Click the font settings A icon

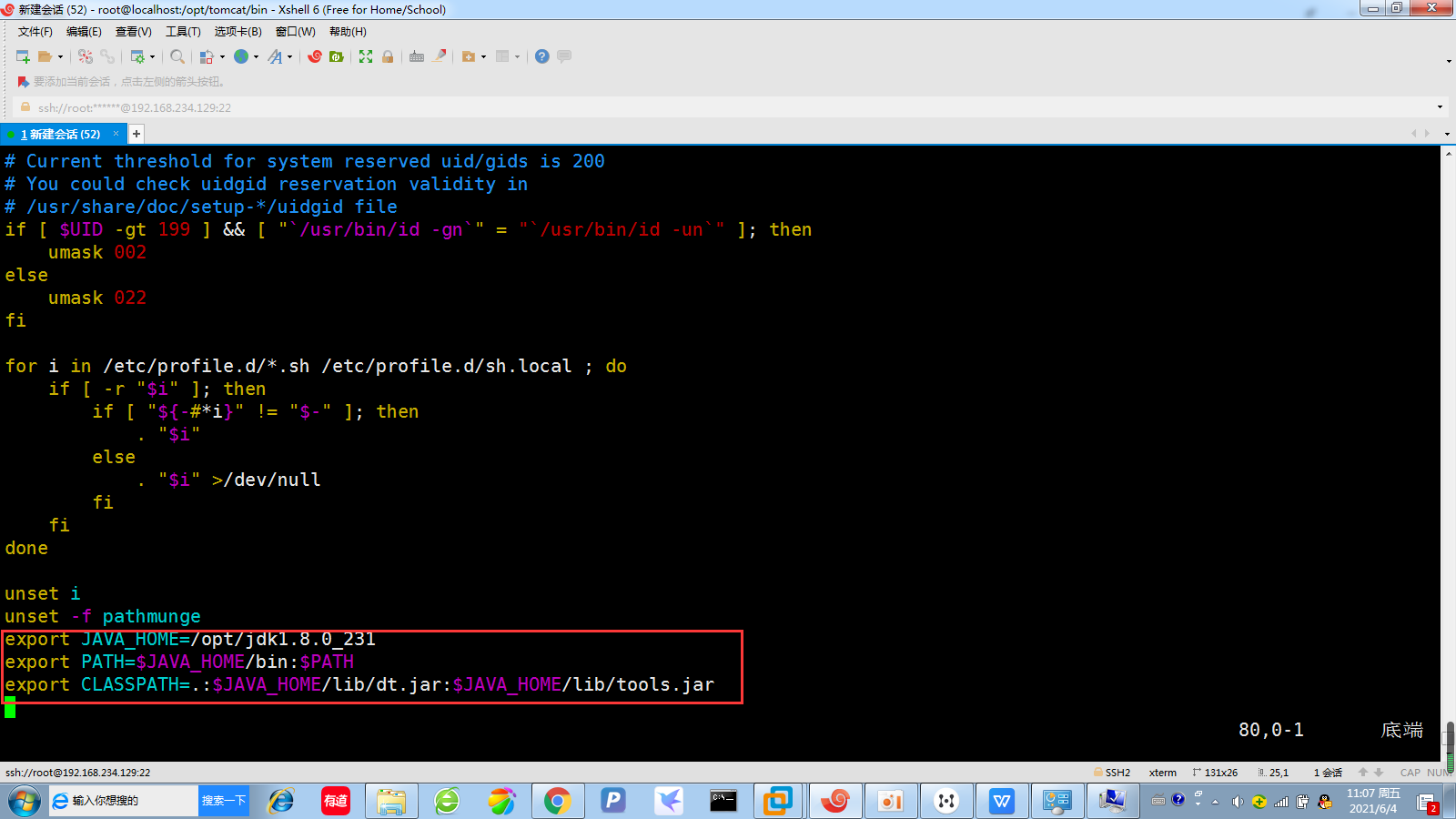[276, 56]
